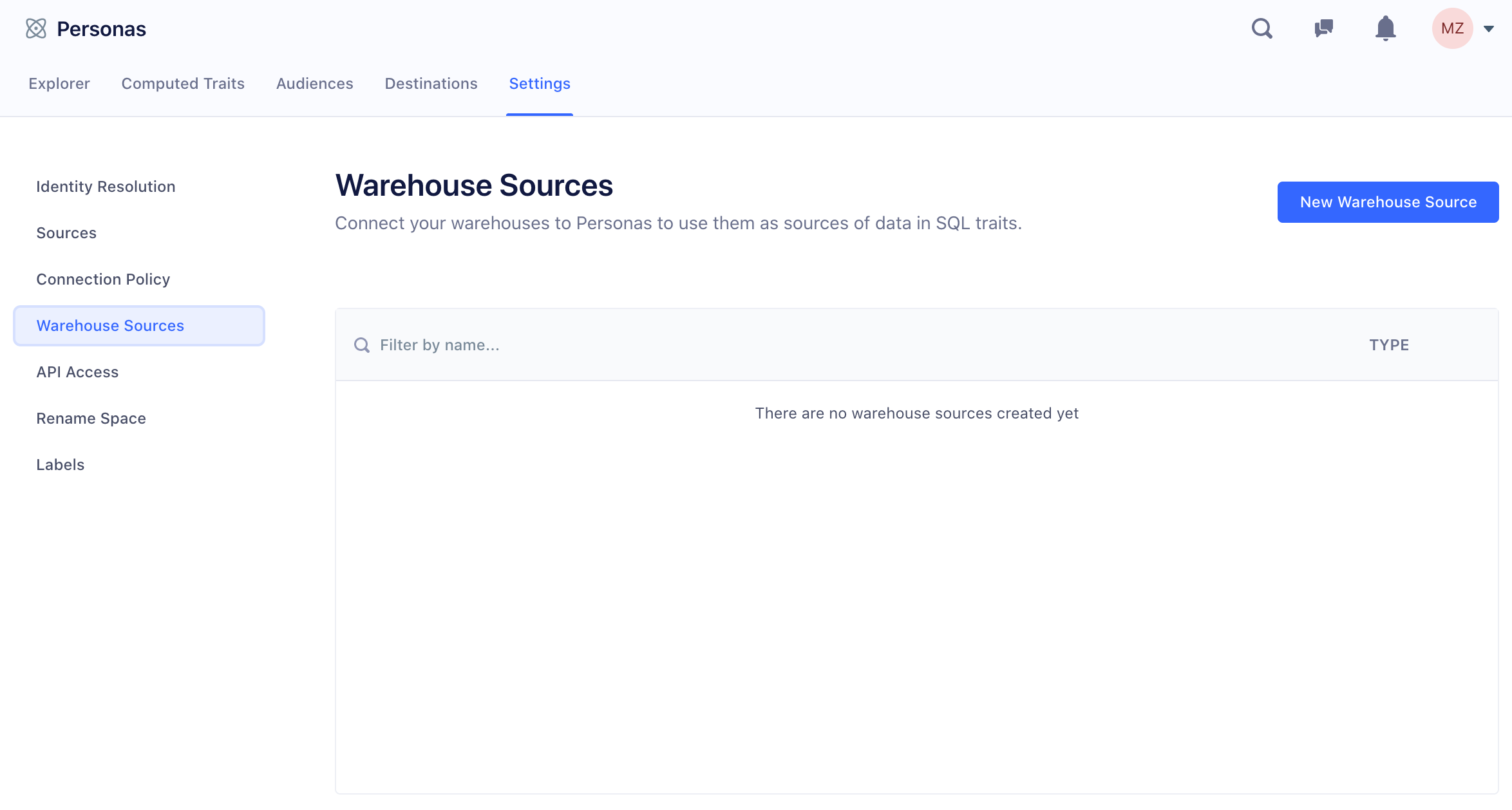This screenshot has height=810, width=1512.
Task: Go to Rename Space settings
Action: [91, 419]
